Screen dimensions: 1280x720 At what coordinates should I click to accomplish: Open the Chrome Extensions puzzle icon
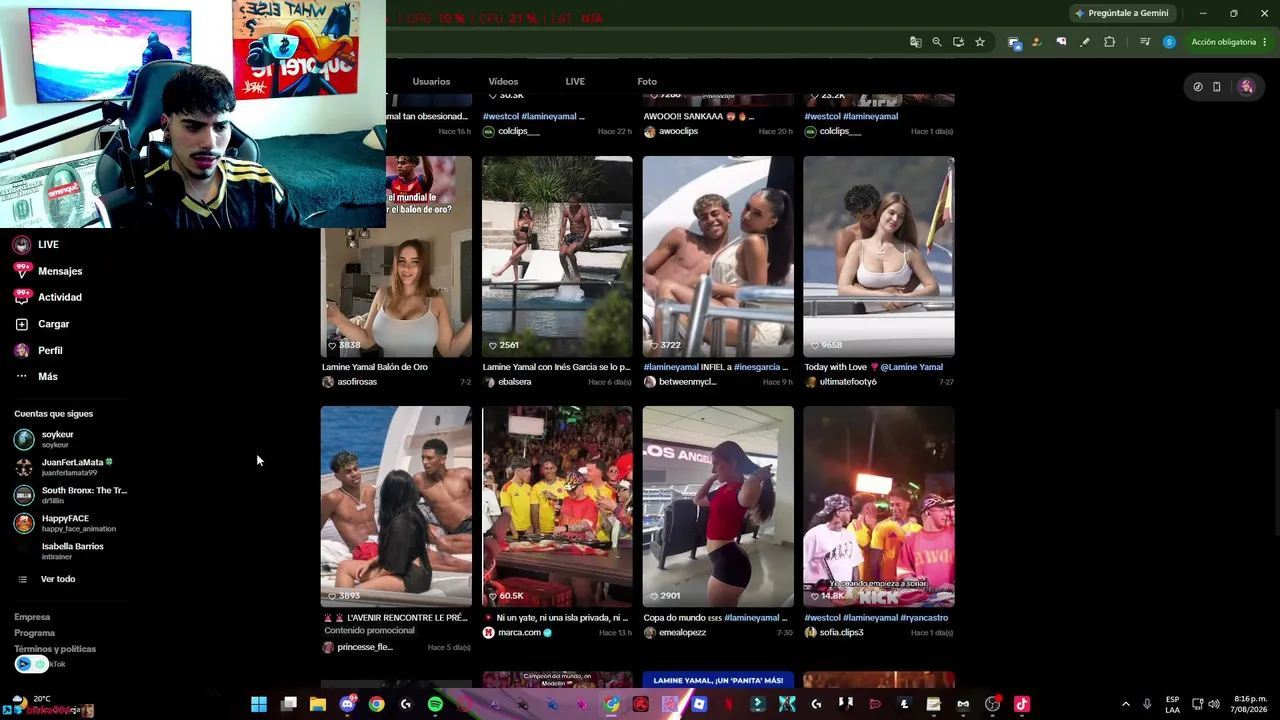pyautogui.click(x=1109, y=42)
